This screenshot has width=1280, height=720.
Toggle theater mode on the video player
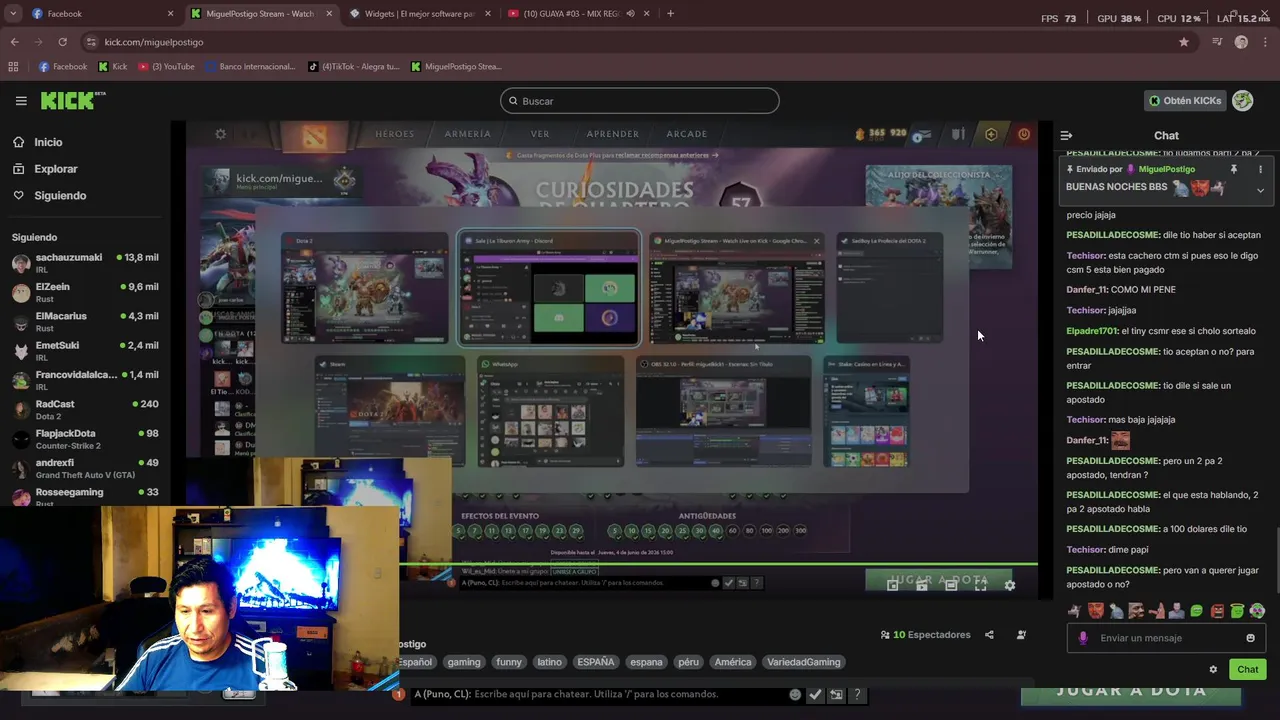click(x=951, y=585)
